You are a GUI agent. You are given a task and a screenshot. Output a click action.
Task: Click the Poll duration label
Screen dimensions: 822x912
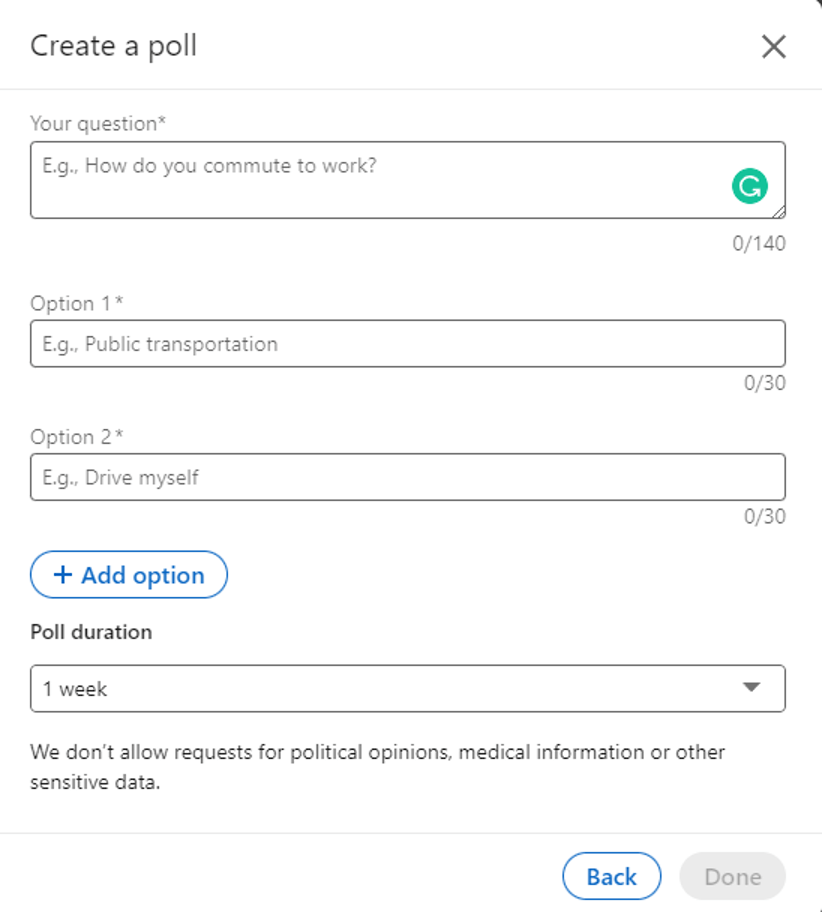tap(90, 632)
